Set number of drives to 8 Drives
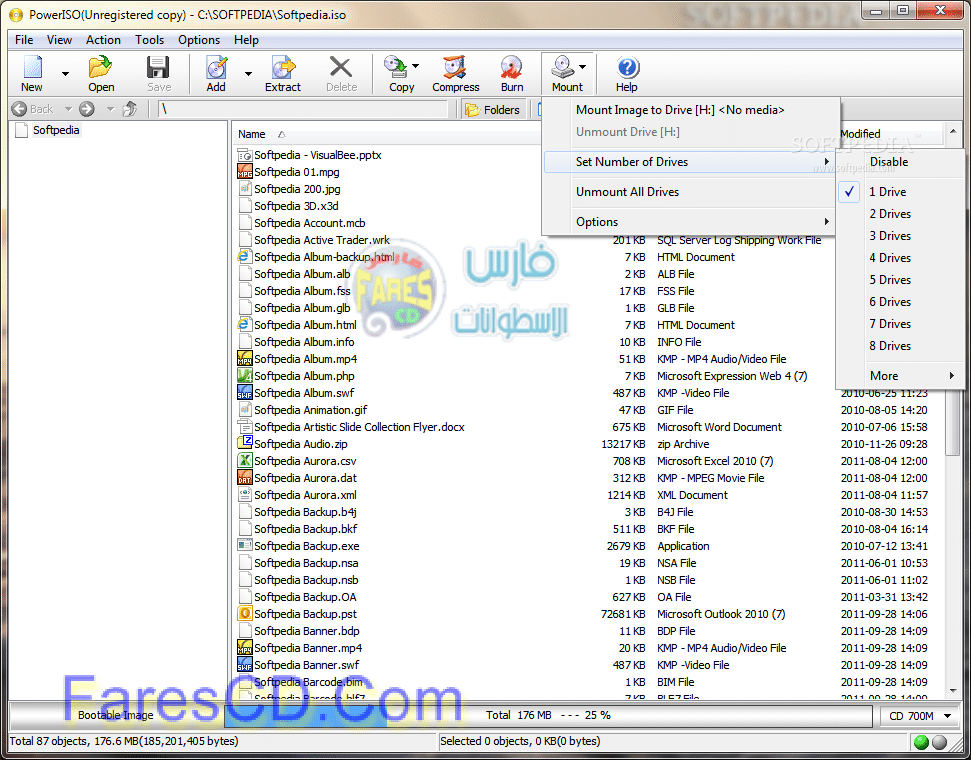This screenshot has height=760, width=971. [x=900, y=346]
